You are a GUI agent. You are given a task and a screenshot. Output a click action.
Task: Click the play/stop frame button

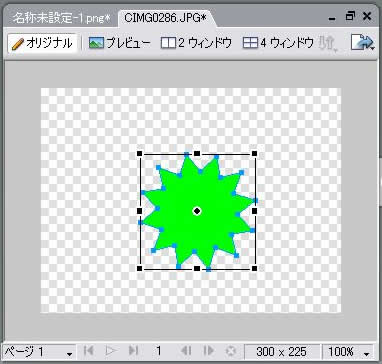click(x=110, y=351)
